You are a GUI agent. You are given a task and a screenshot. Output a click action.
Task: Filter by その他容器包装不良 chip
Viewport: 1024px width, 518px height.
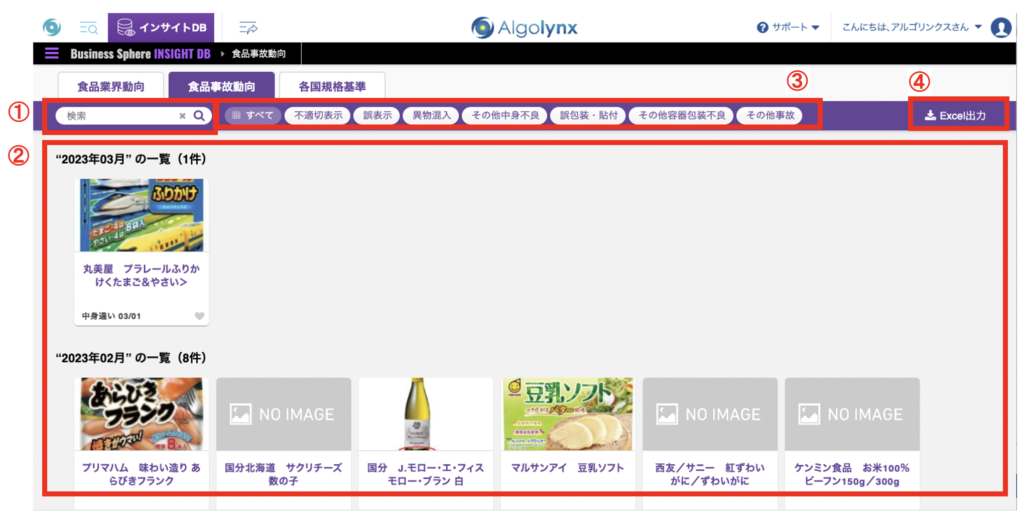pyautogui.click(x=681, y=116)
